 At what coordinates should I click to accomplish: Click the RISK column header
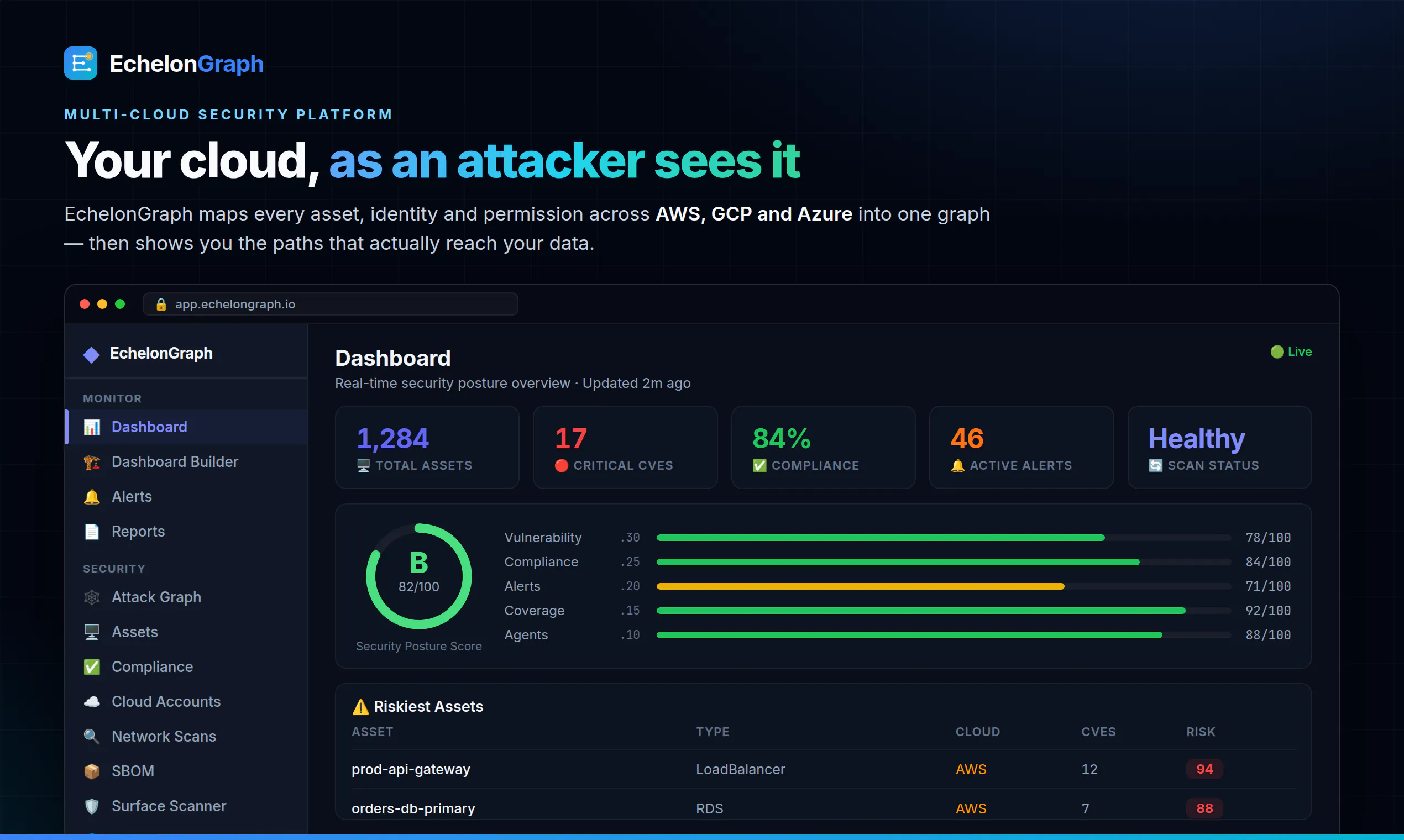tap(1201, 732)
